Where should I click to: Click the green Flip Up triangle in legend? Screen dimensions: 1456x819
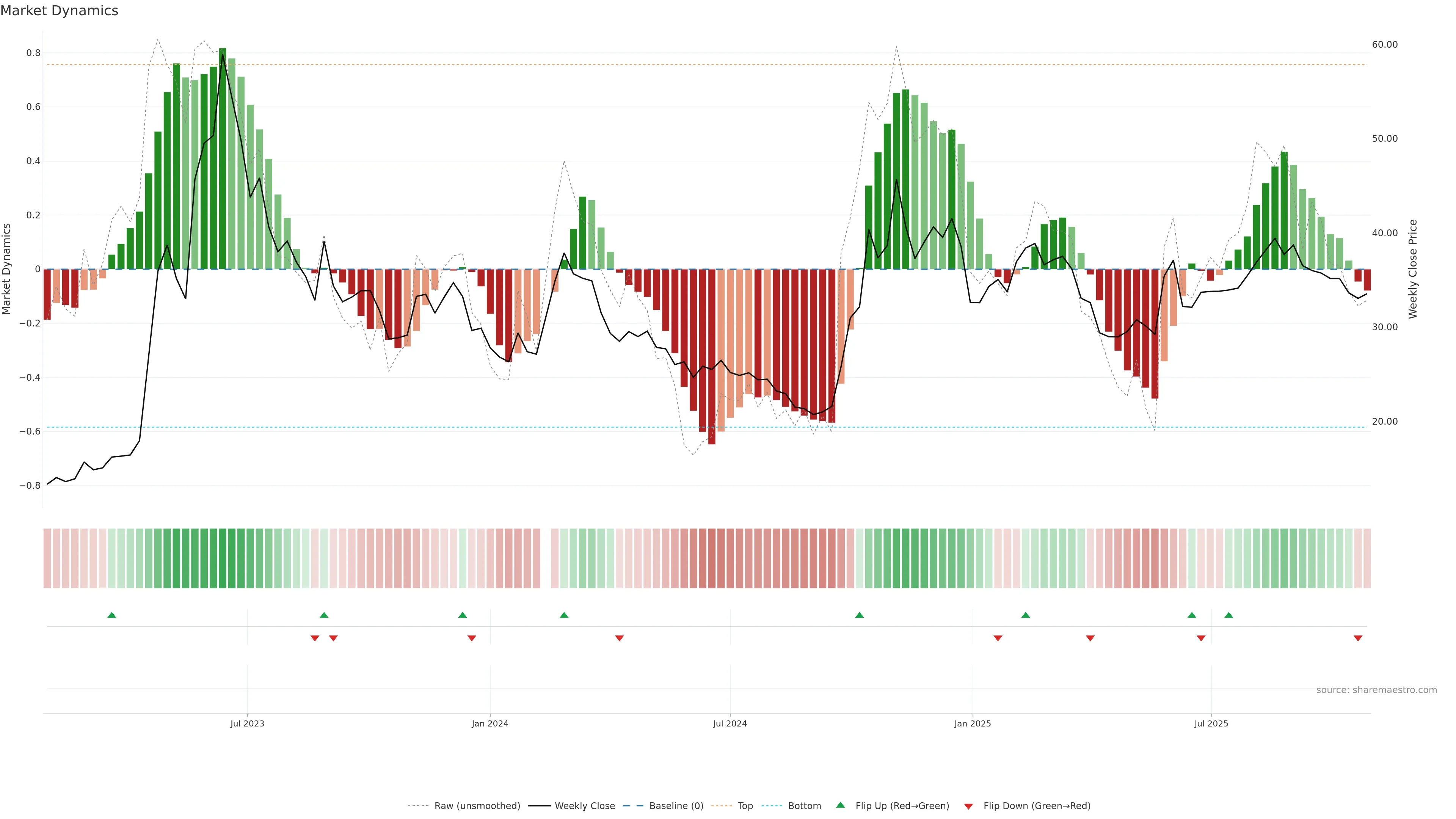point(840,805)
